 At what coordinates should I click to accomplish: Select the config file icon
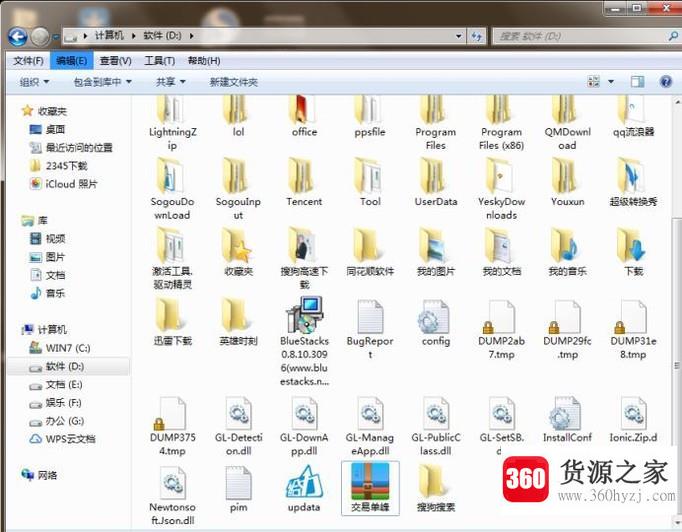433,318
